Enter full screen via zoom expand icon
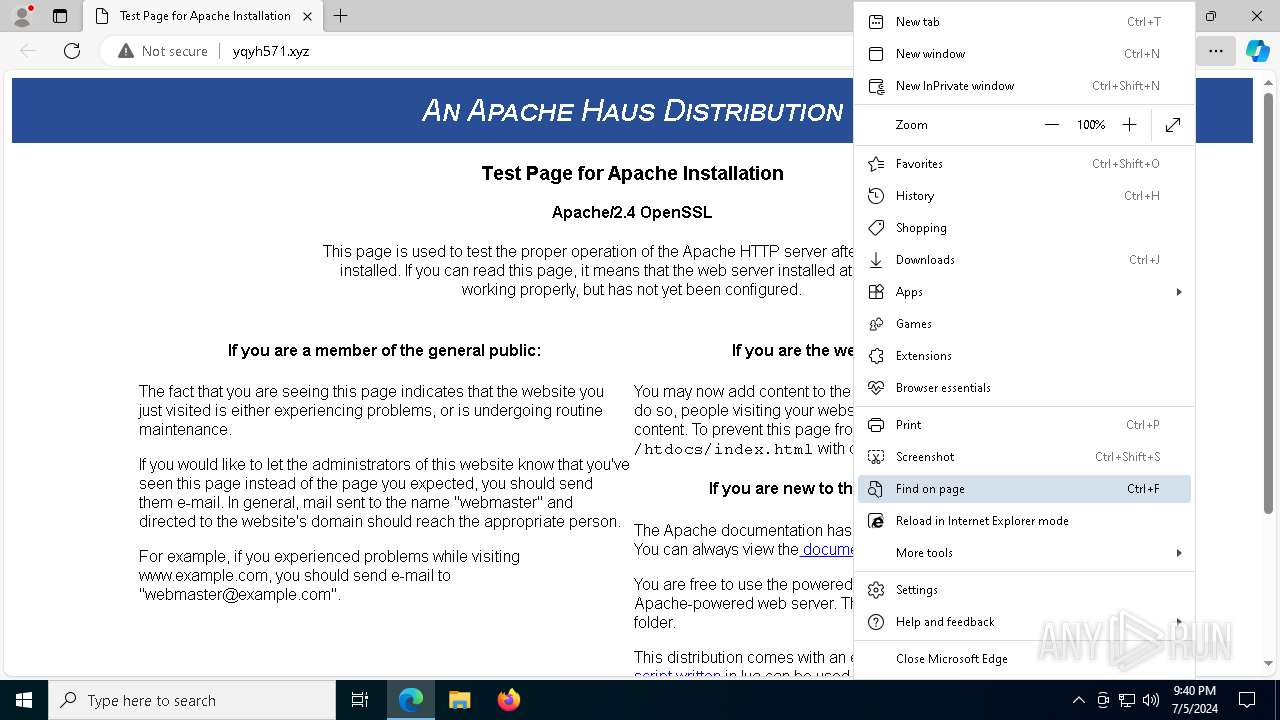Viewport: 1280px width, 720px height. (x=1173, y=125)
